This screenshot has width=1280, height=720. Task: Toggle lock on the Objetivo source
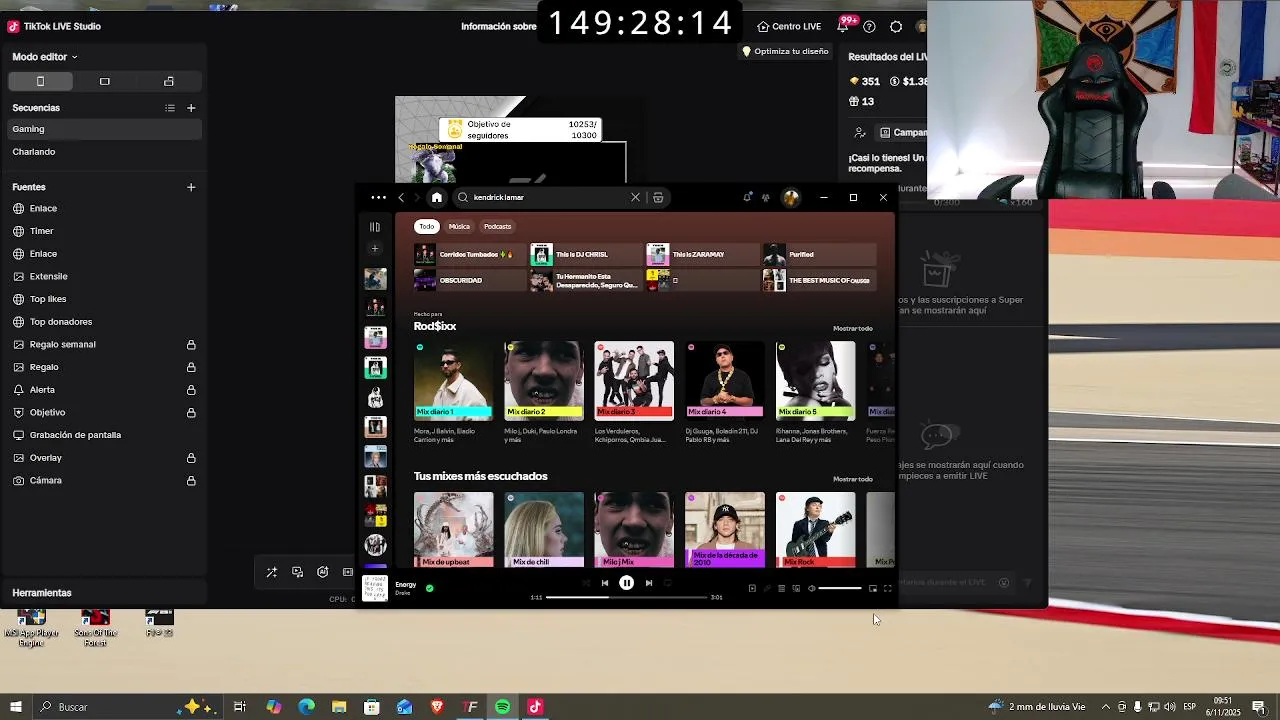[191, 413]
